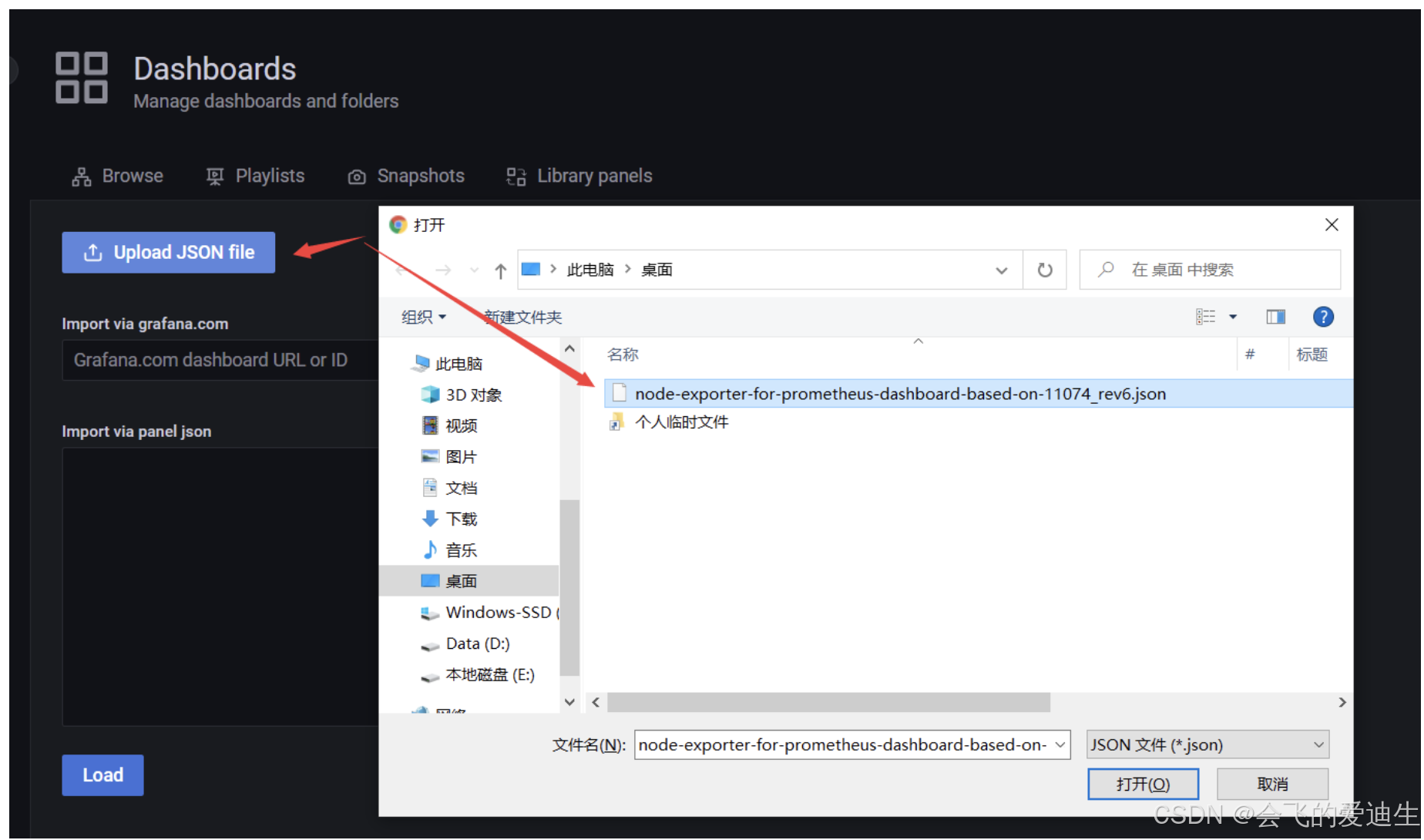Click the navigation tree scrollbar down arrow
1424x840 pixels.
coord(569,702)
